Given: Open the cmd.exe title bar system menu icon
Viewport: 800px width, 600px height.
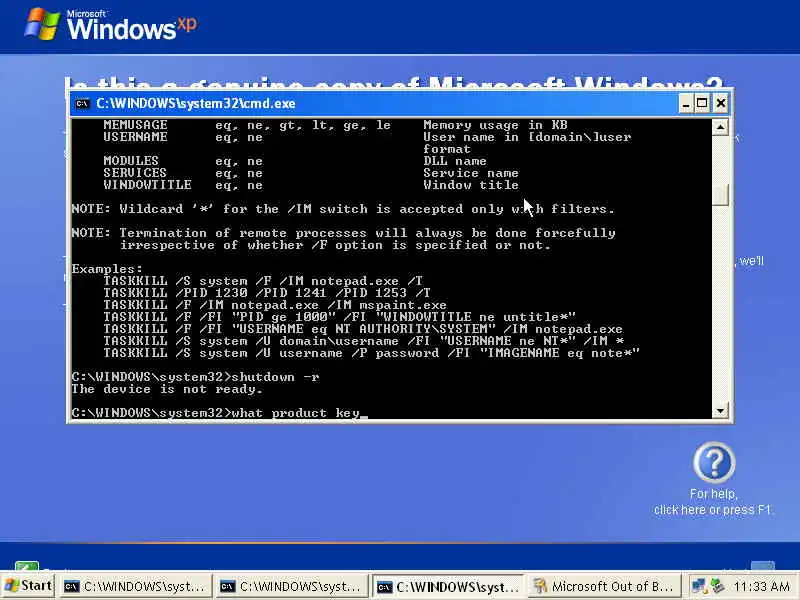Looking at the screenshot, I should click(82, 104).
